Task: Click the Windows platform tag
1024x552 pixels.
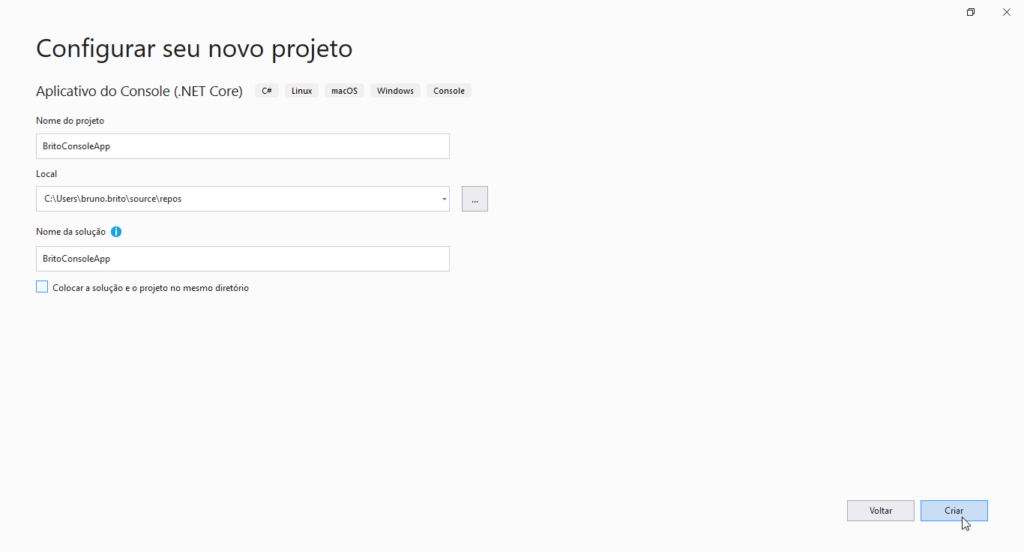Action: 395,91
